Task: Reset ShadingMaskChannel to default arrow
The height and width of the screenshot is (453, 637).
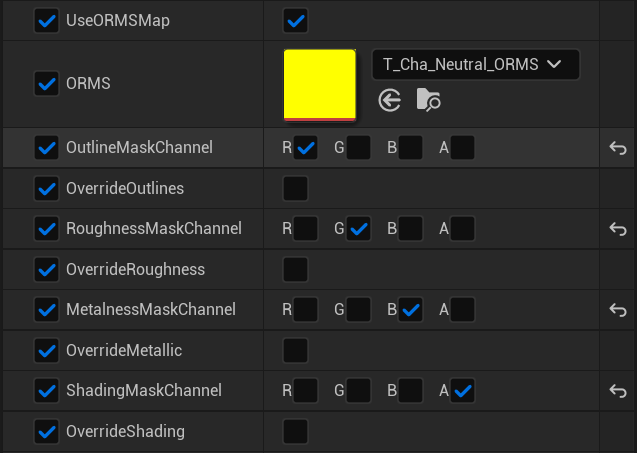Action: tap(618, 391)
